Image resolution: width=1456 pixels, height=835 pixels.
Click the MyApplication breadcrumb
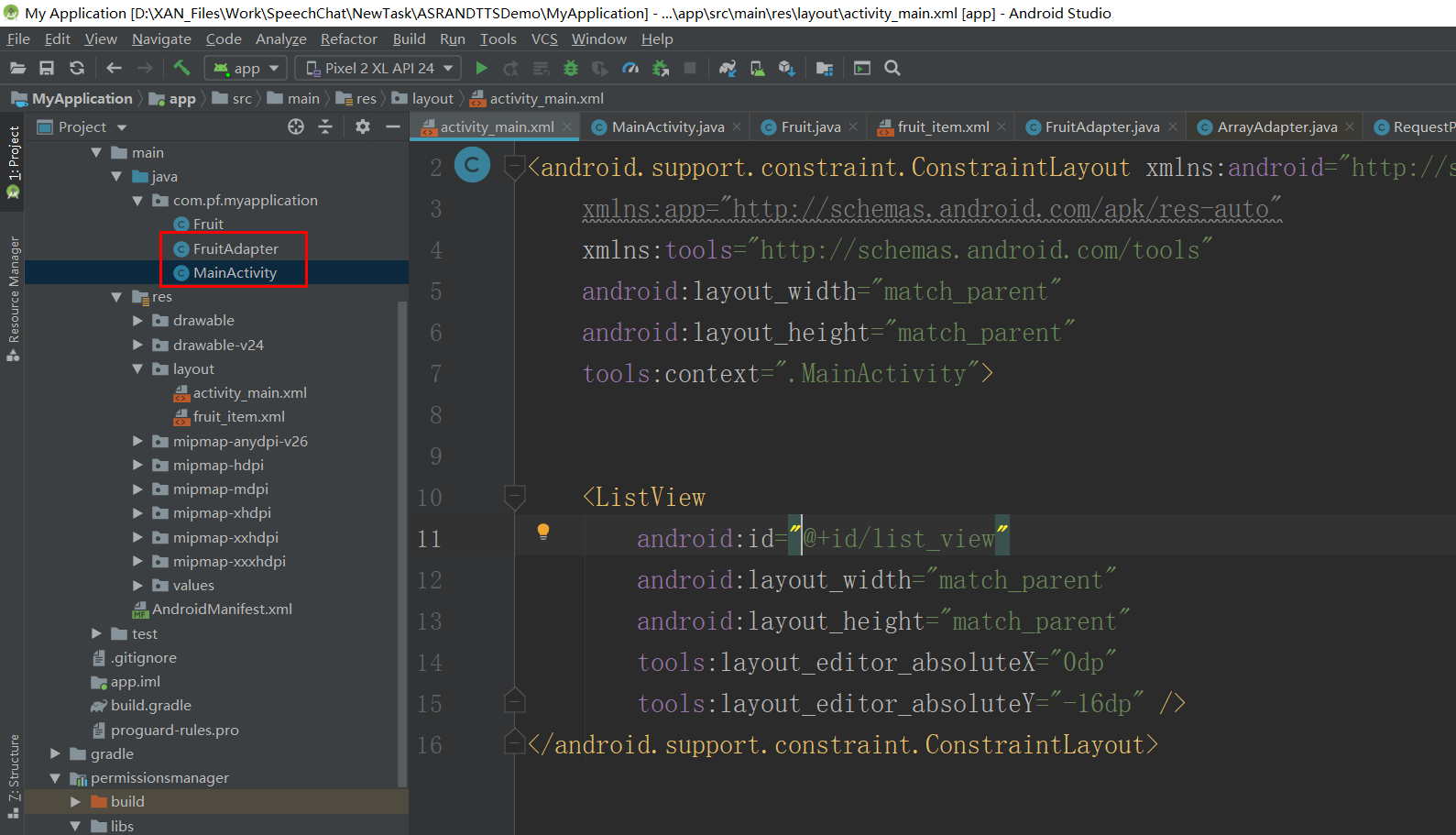(72, 98)
